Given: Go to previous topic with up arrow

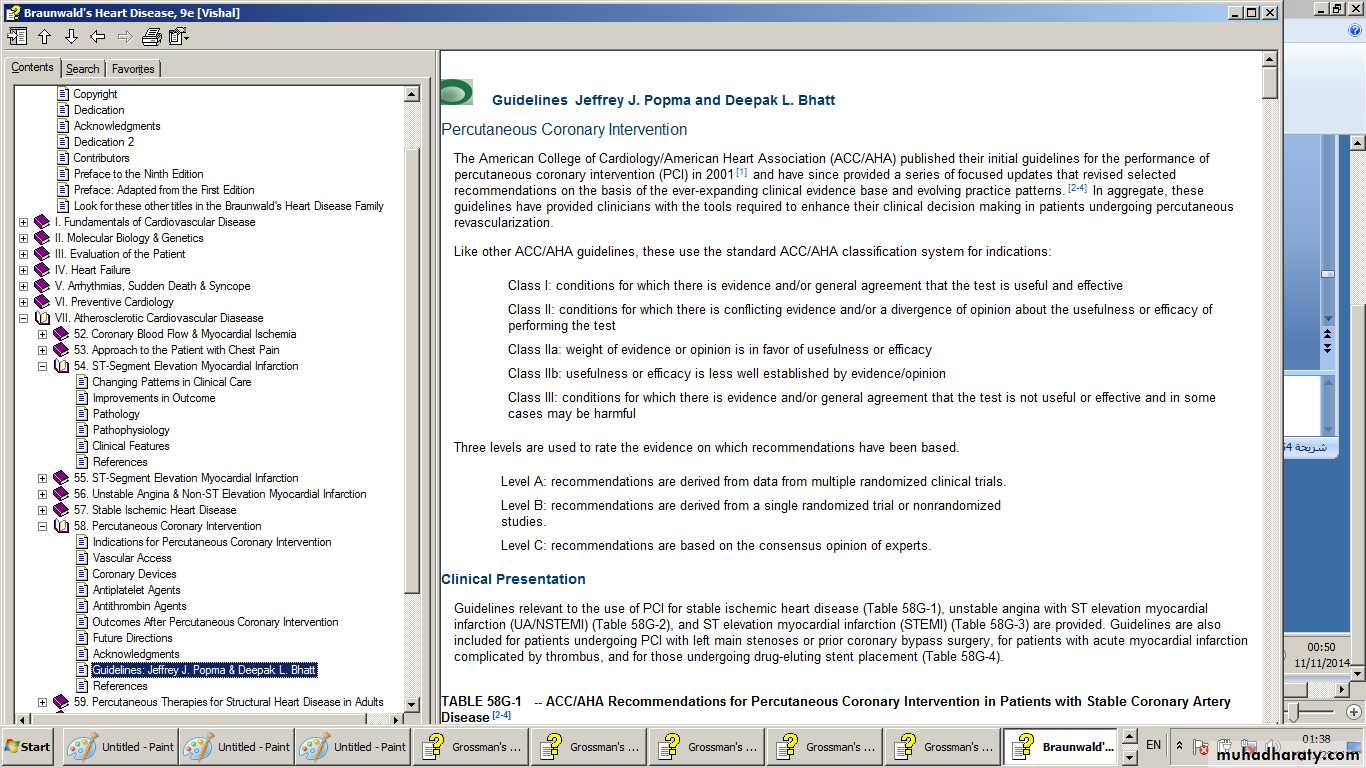Looking at the screenshot, I should pyautogui.click(x=44, y=37).
